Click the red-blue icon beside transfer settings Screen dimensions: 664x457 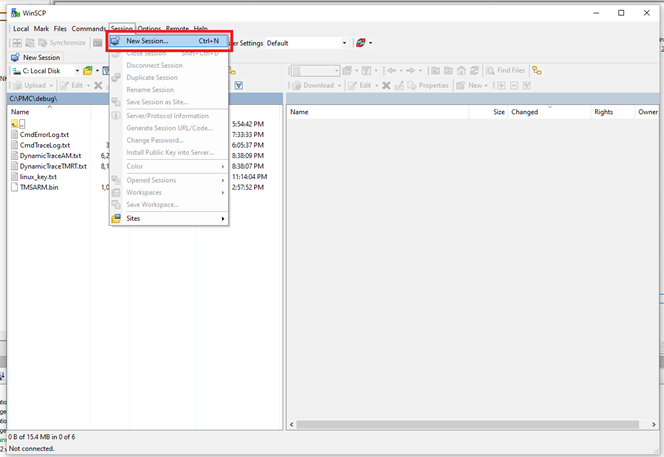click(361, 43)
